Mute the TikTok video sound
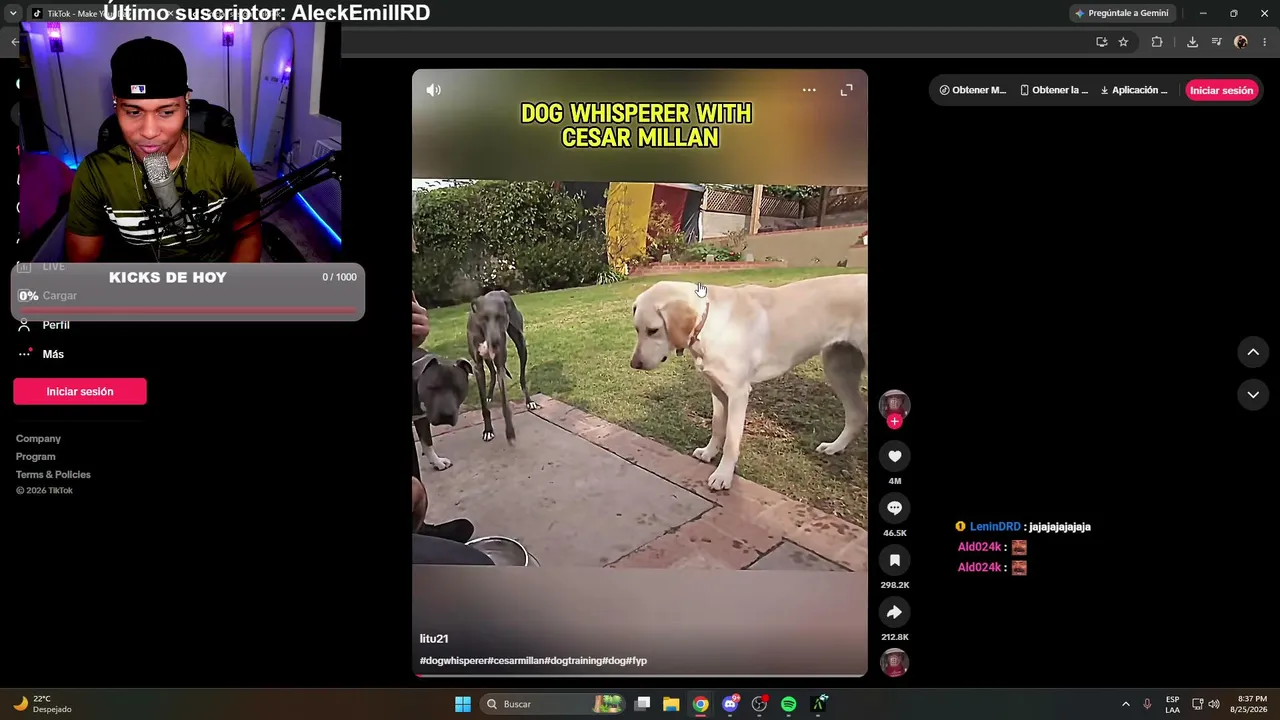Screen dimensions: 1280x720 pos(433,90)
